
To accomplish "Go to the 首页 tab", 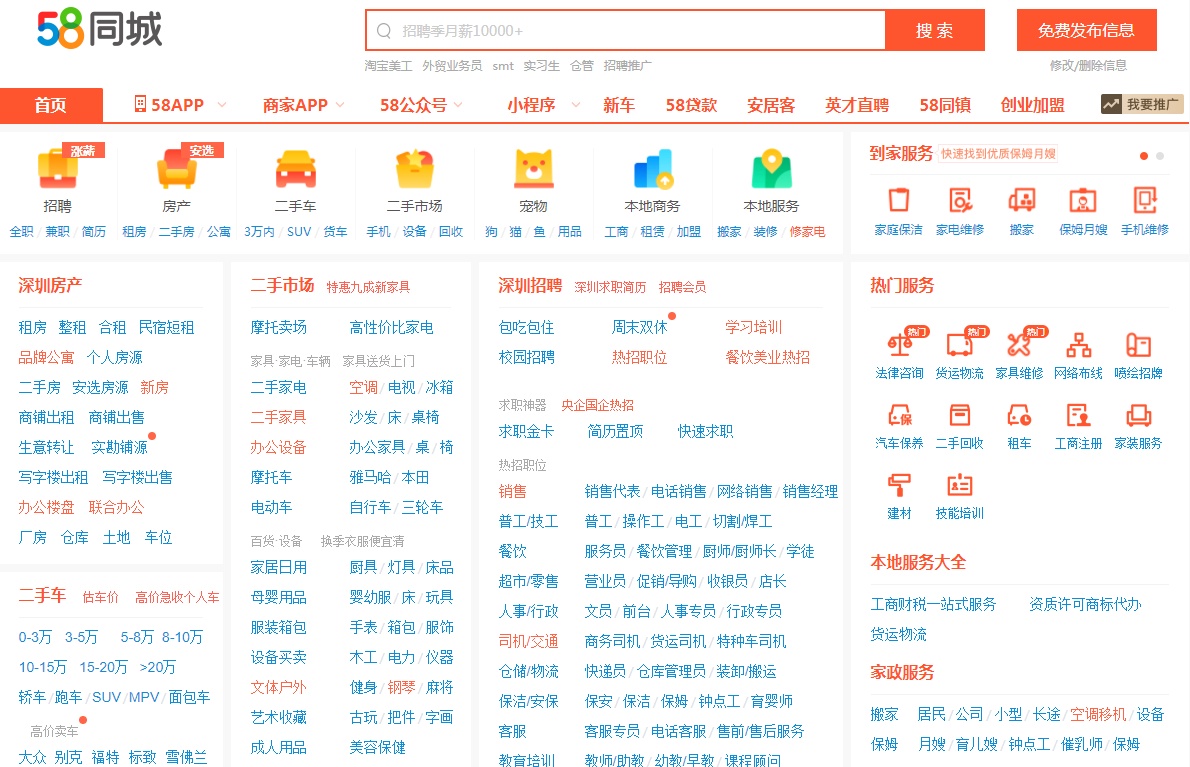I will click(51, 105).
